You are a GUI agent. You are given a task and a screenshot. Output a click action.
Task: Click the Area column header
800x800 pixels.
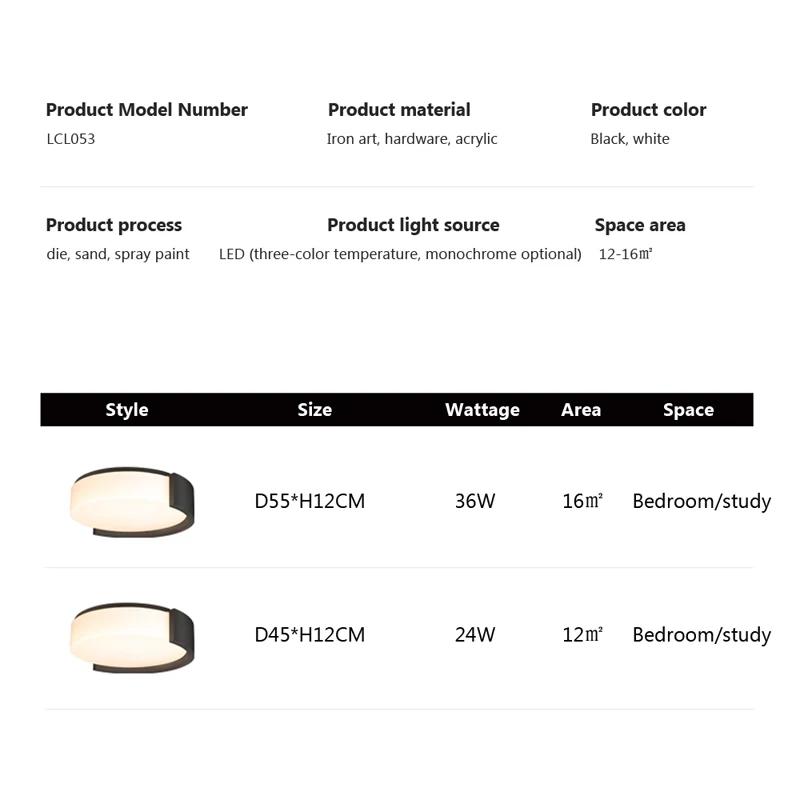pos(581,410)
